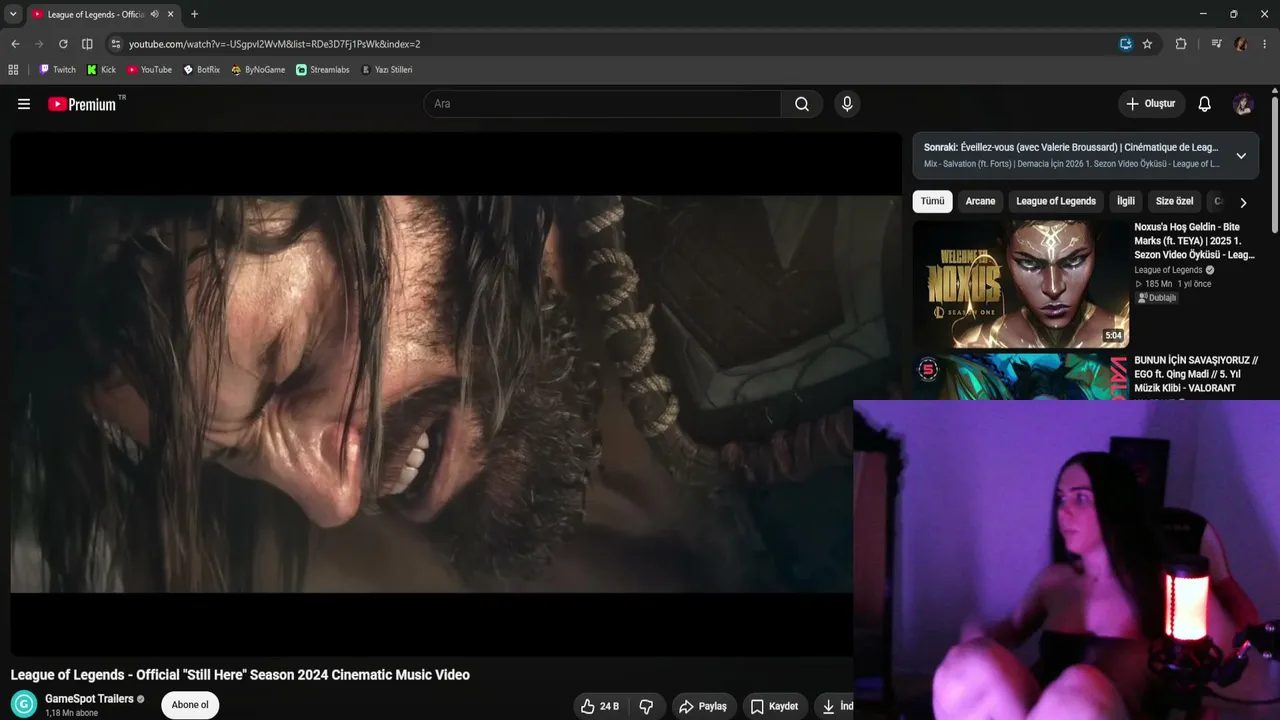
Task: Select the Arcane filter chip
Action: [980, 201]
